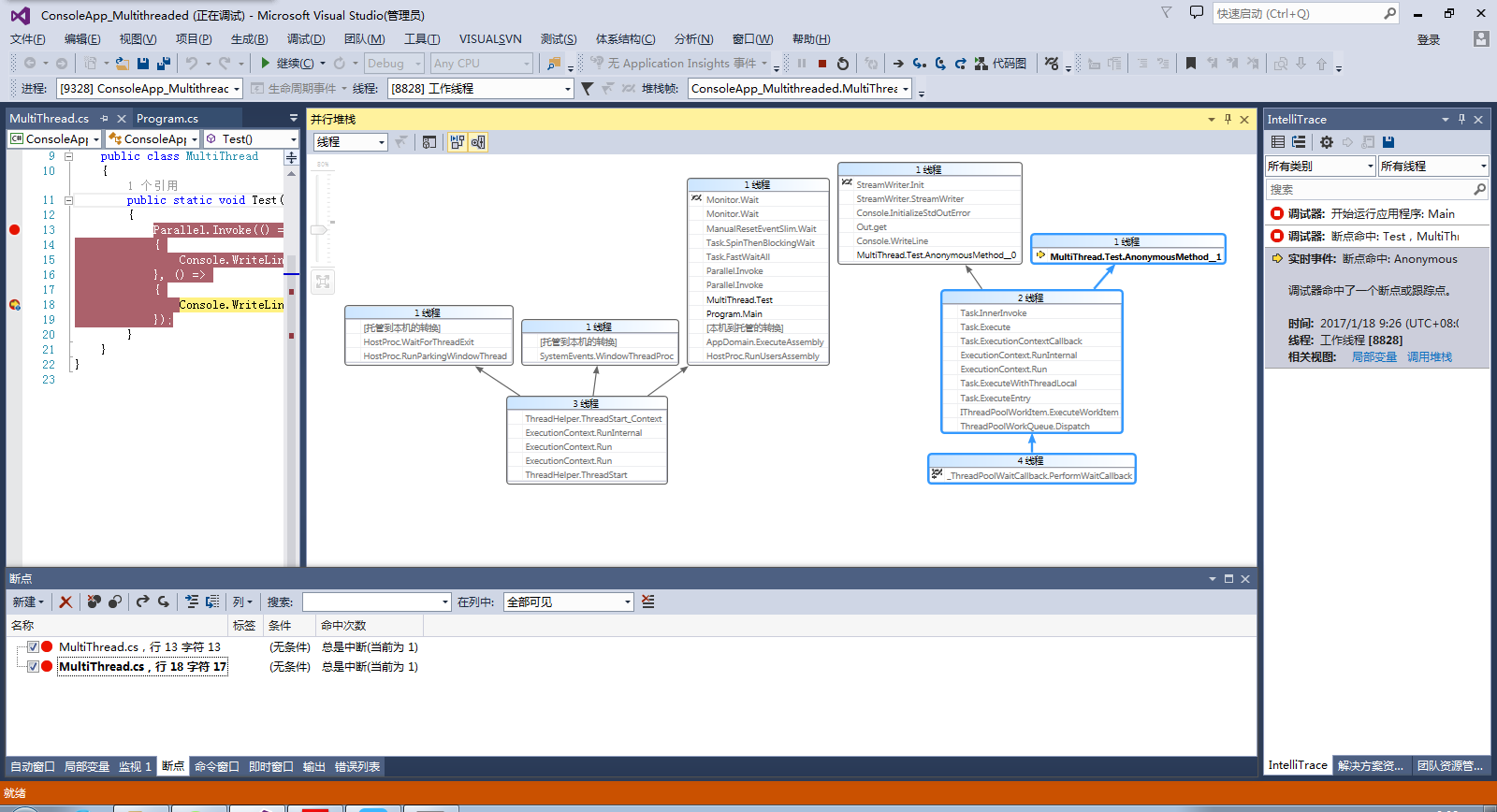
Task: Open IntelliTrace settings gear
Action: point(1327,142)
